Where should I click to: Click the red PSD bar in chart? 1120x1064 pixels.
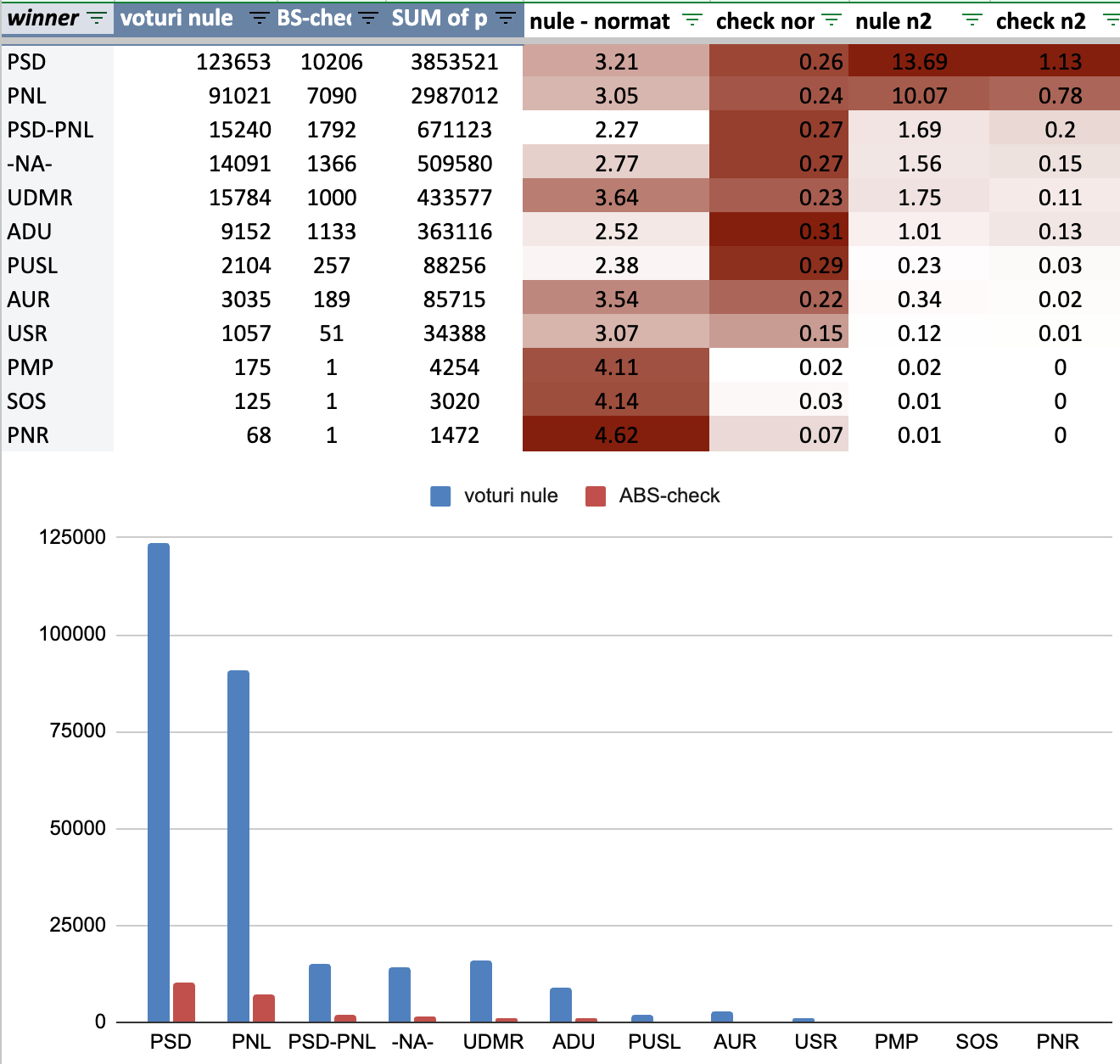184,1002
